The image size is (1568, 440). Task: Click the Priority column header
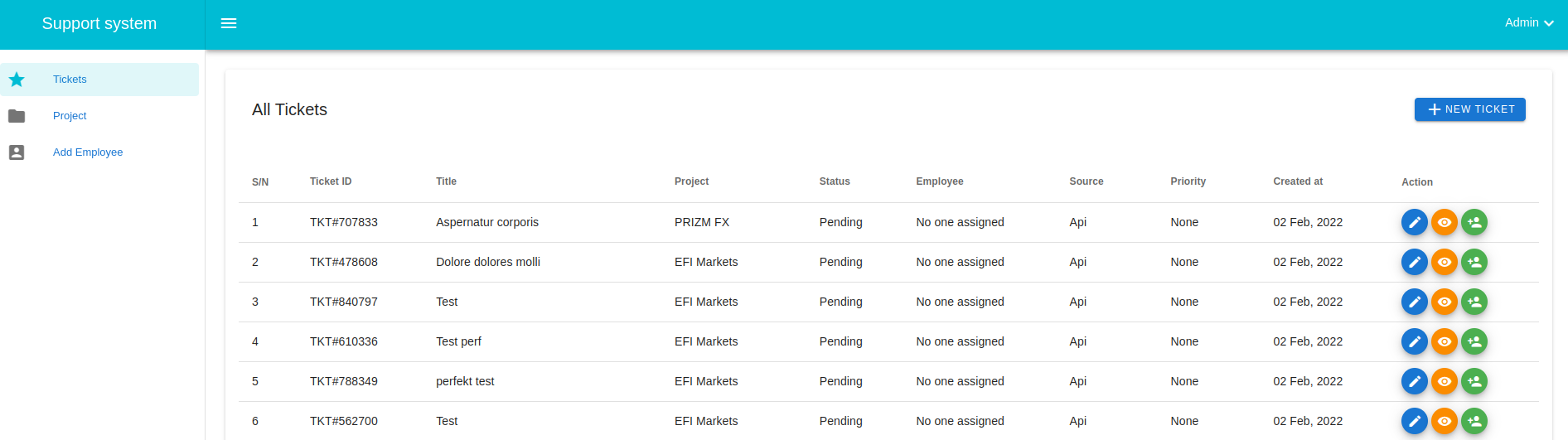click(1188, 181)
